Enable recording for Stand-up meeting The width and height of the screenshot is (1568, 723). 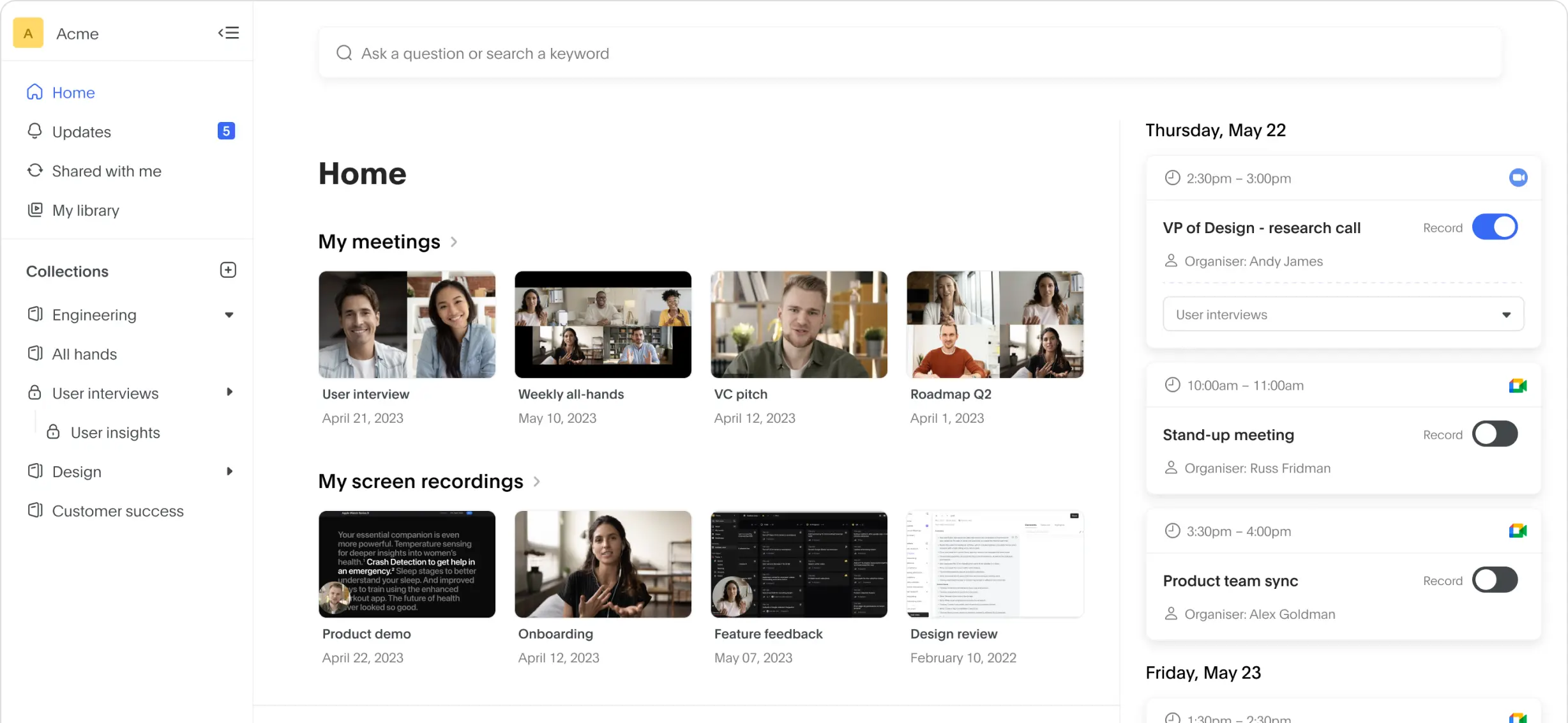click(x=1495, y=434)
